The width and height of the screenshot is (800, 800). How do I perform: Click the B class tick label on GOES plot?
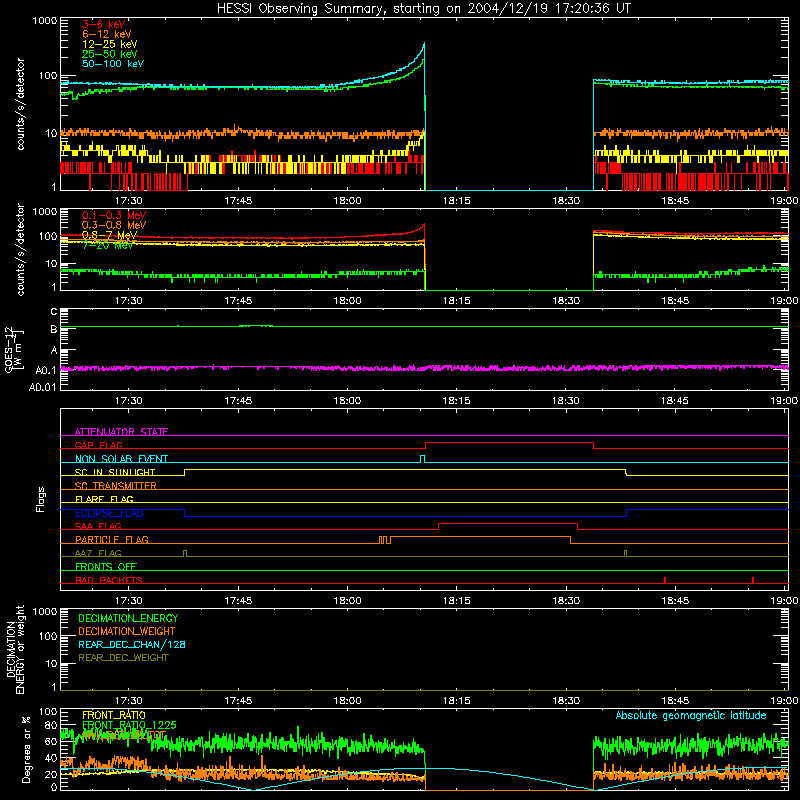pos(54,329)
